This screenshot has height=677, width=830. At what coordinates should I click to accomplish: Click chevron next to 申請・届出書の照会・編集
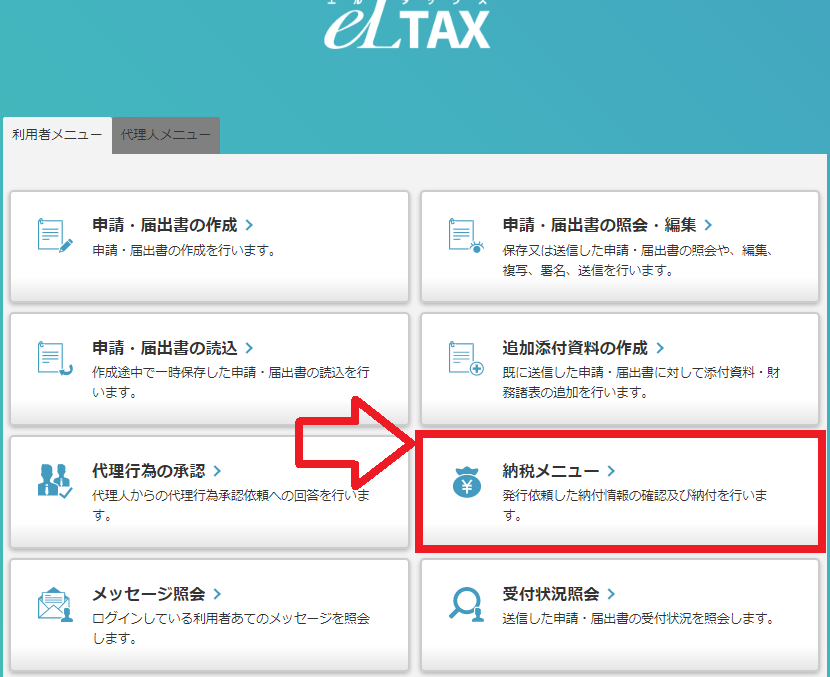(708, 225)
